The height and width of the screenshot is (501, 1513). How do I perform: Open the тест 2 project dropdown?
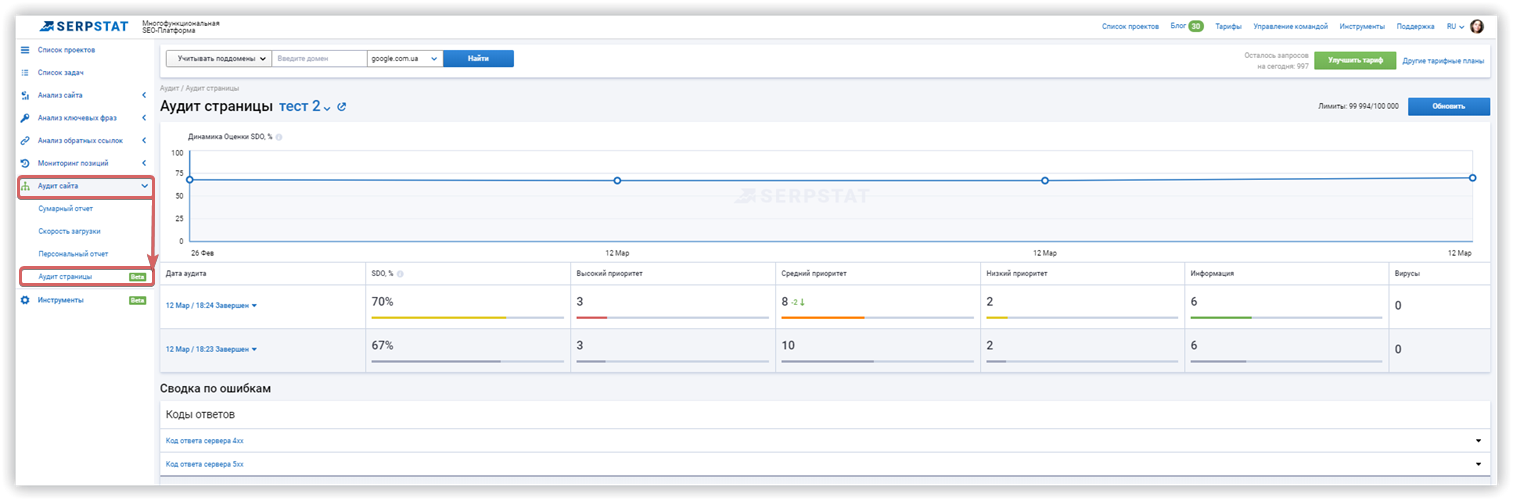(306, 106)
